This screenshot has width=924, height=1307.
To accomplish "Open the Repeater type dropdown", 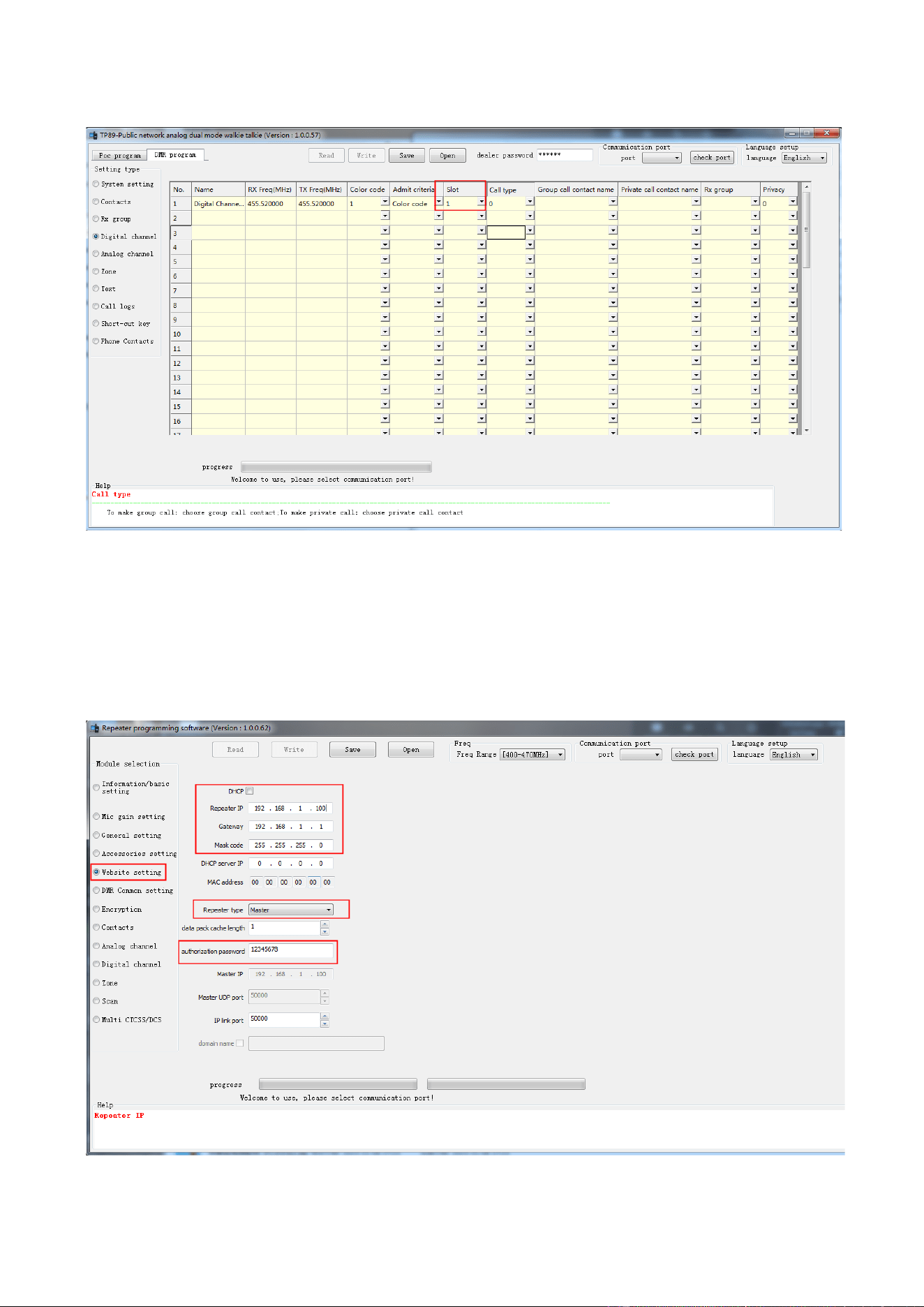I will tap(291, 910).
